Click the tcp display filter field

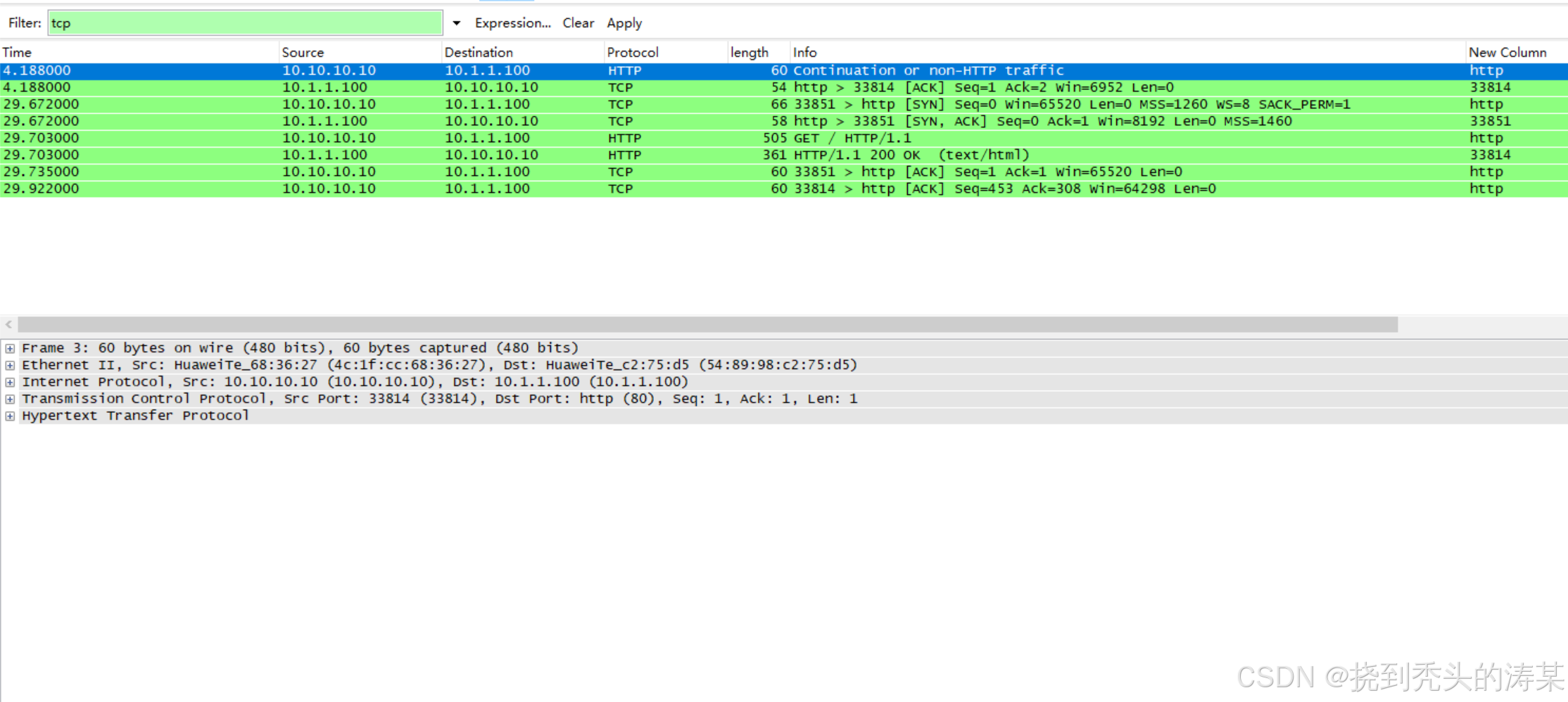point(245,23)
